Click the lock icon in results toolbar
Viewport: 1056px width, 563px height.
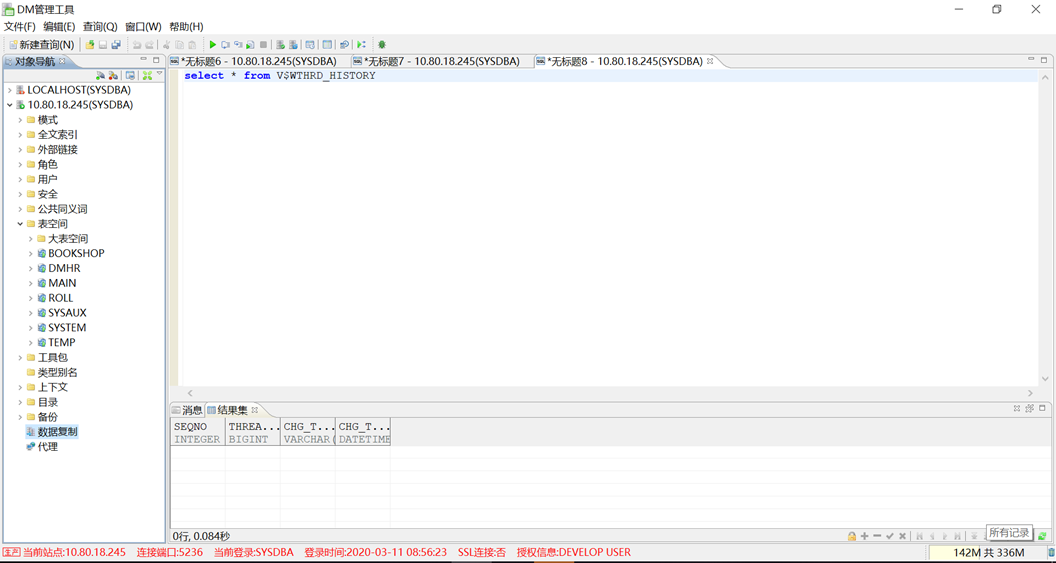coord(851,536)
